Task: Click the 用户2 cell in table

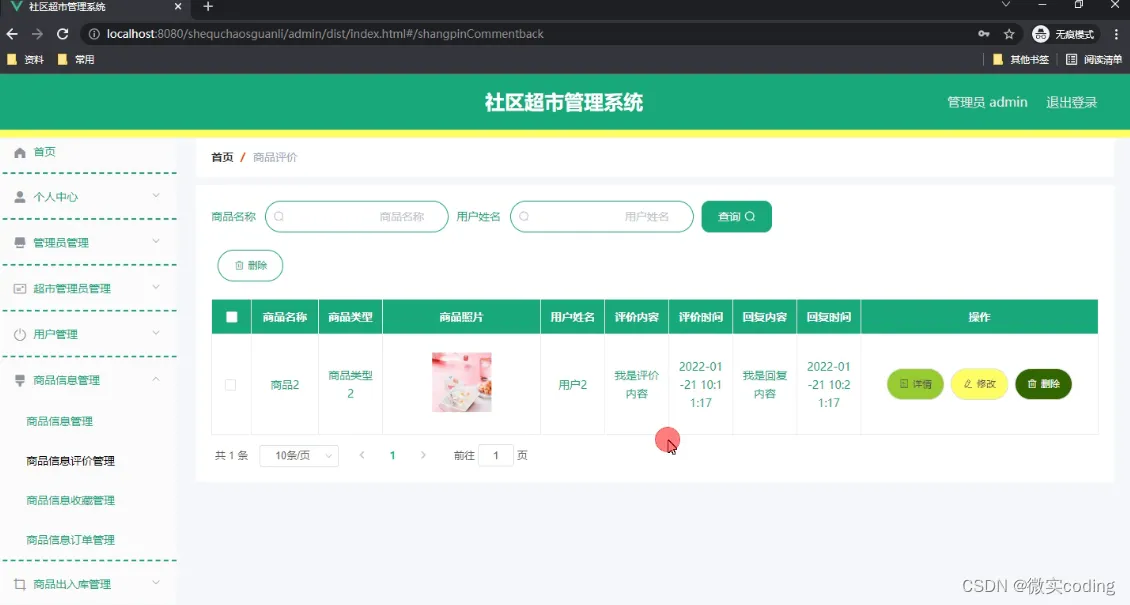Action: [x=572, y=385]
